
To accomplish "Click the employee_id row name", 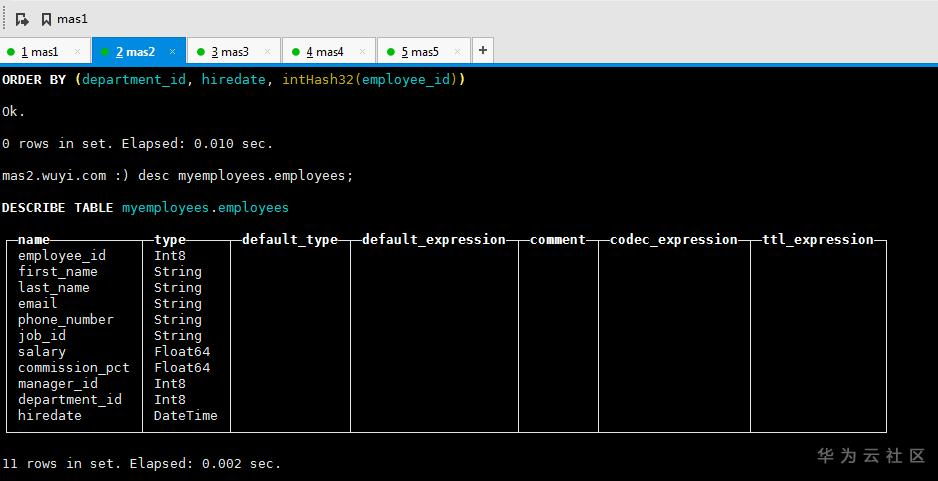I will pyautogui.click(x=62, y=255).
